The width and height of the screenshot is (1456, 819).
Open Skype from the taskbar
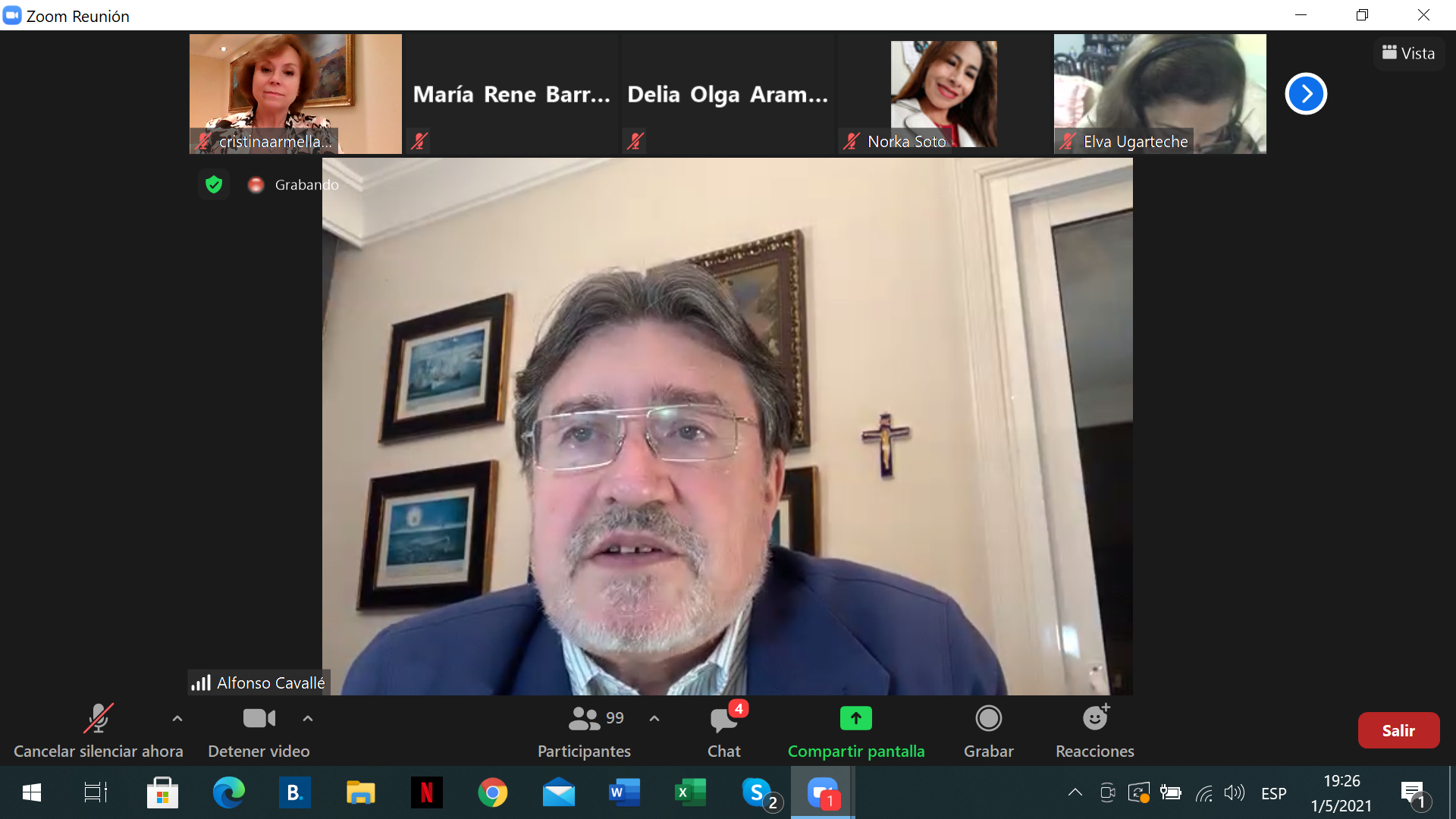[x=757, y=793]
